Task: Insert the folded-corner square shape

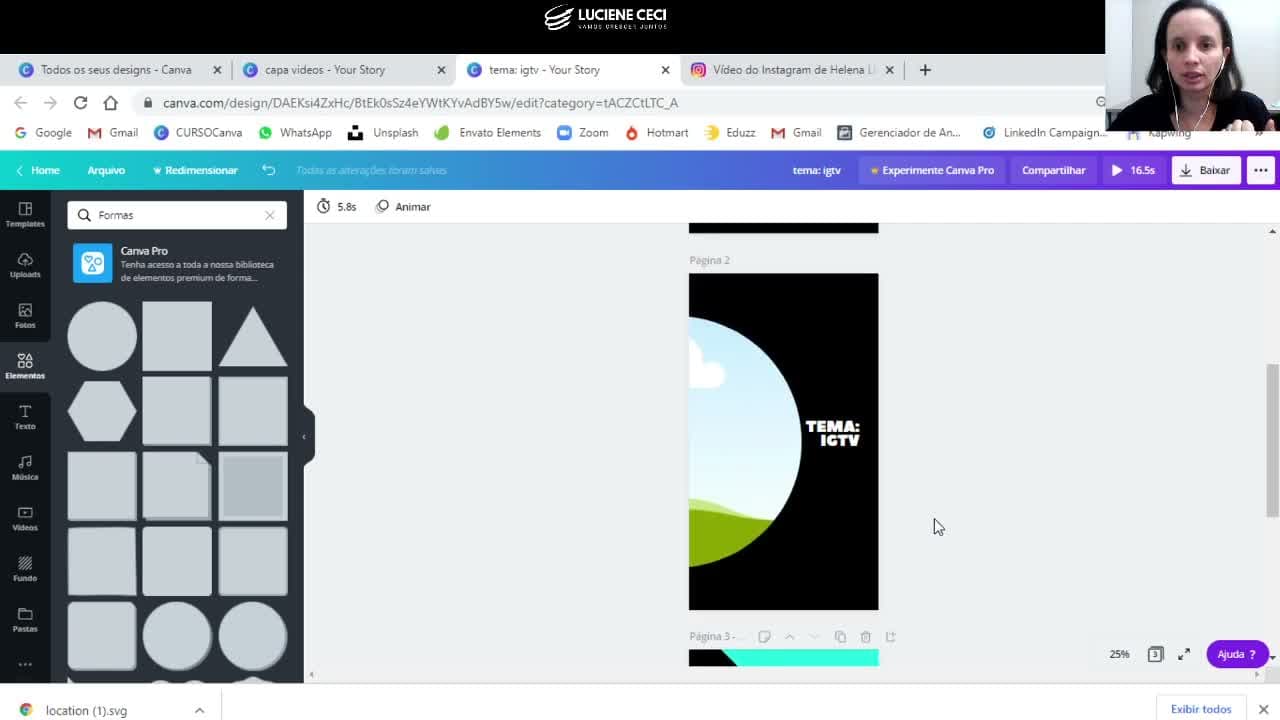Action: (177, 486)
